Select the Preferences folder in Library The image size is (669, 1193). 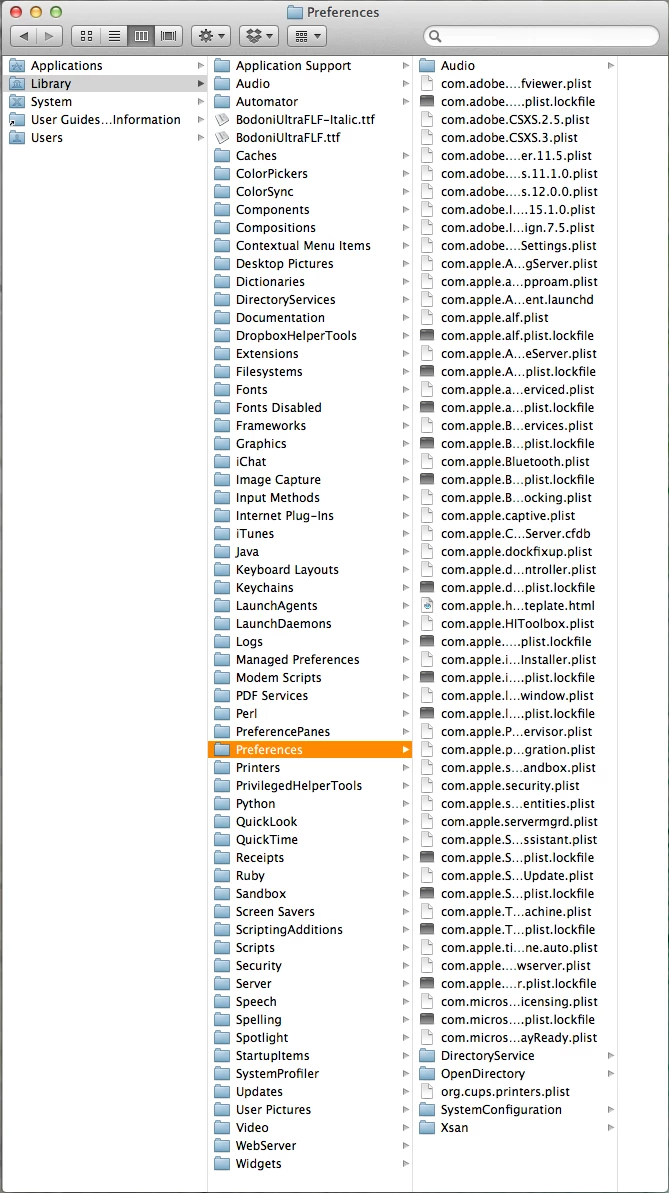coord(310,749)
